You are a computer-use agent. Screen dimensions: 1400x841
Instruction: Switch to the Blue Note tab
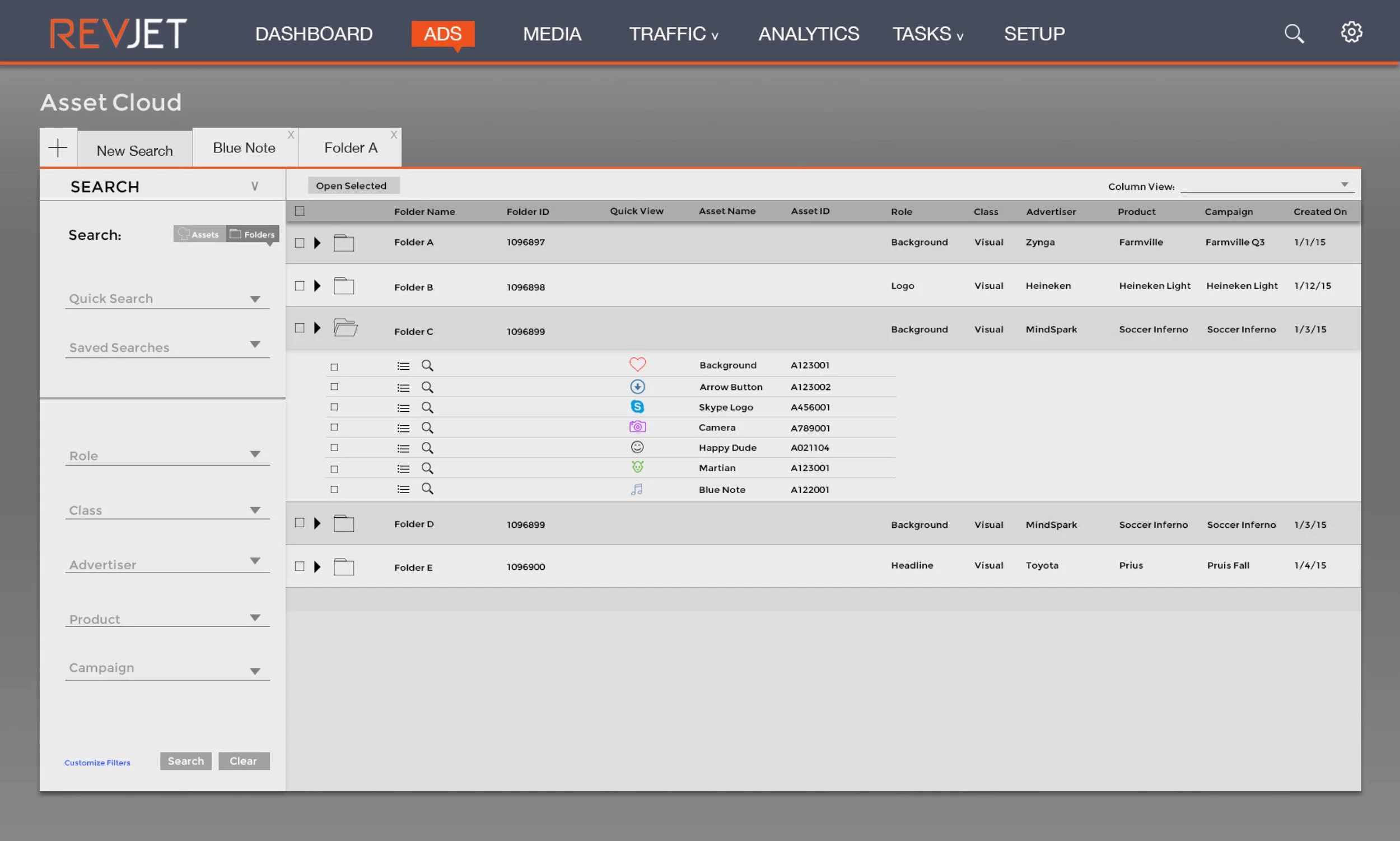(244, 148)
